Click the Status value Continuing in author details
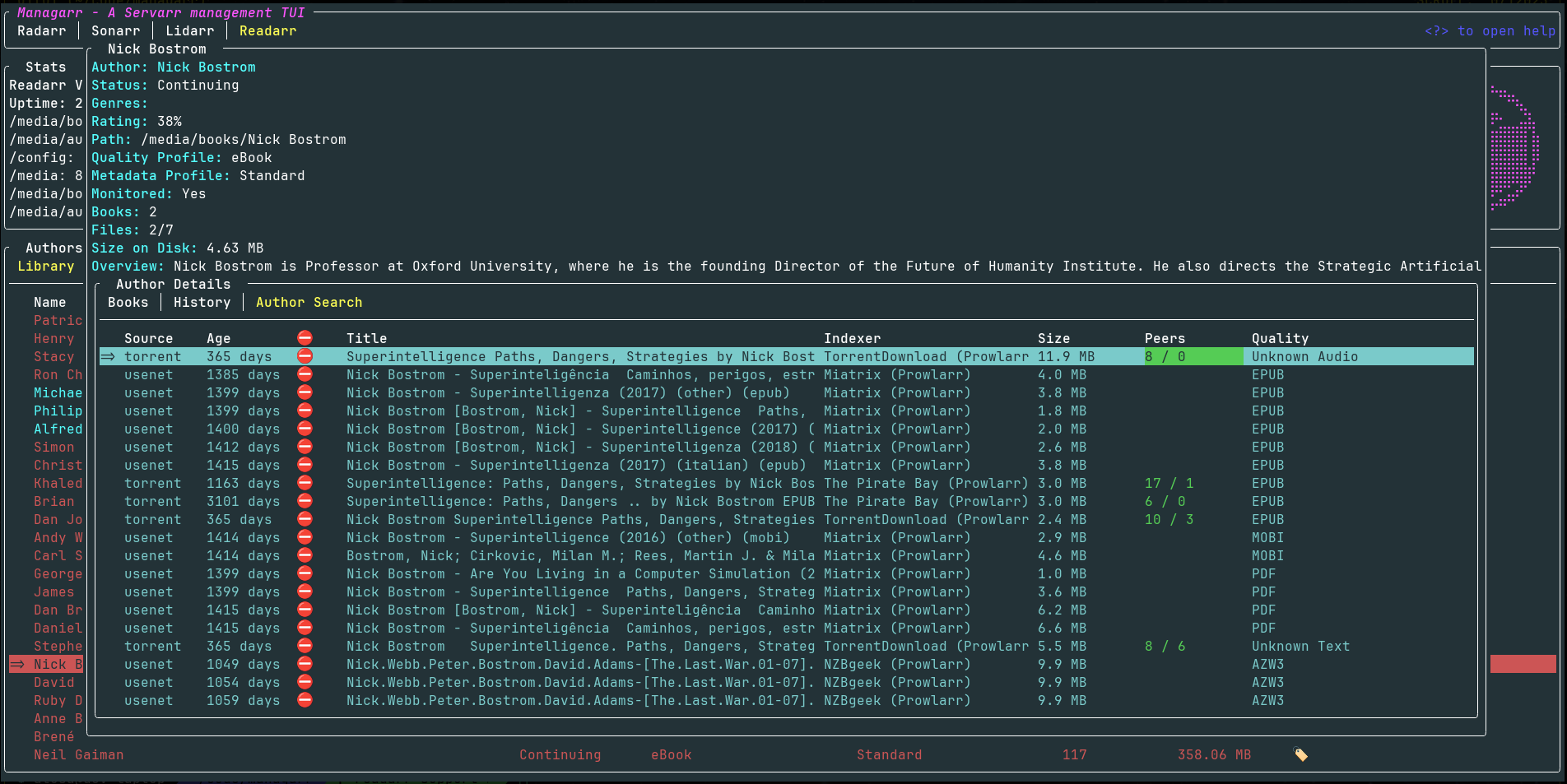Image resolution: width=1567 pixels, height=784 pixels. coord(198,85)
